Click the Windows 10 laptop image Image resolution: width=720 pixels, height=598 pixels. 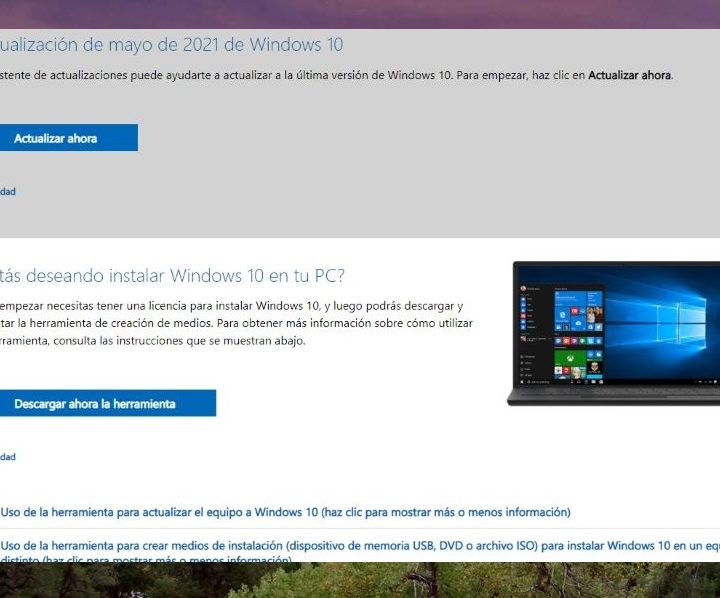coord(613,334)
